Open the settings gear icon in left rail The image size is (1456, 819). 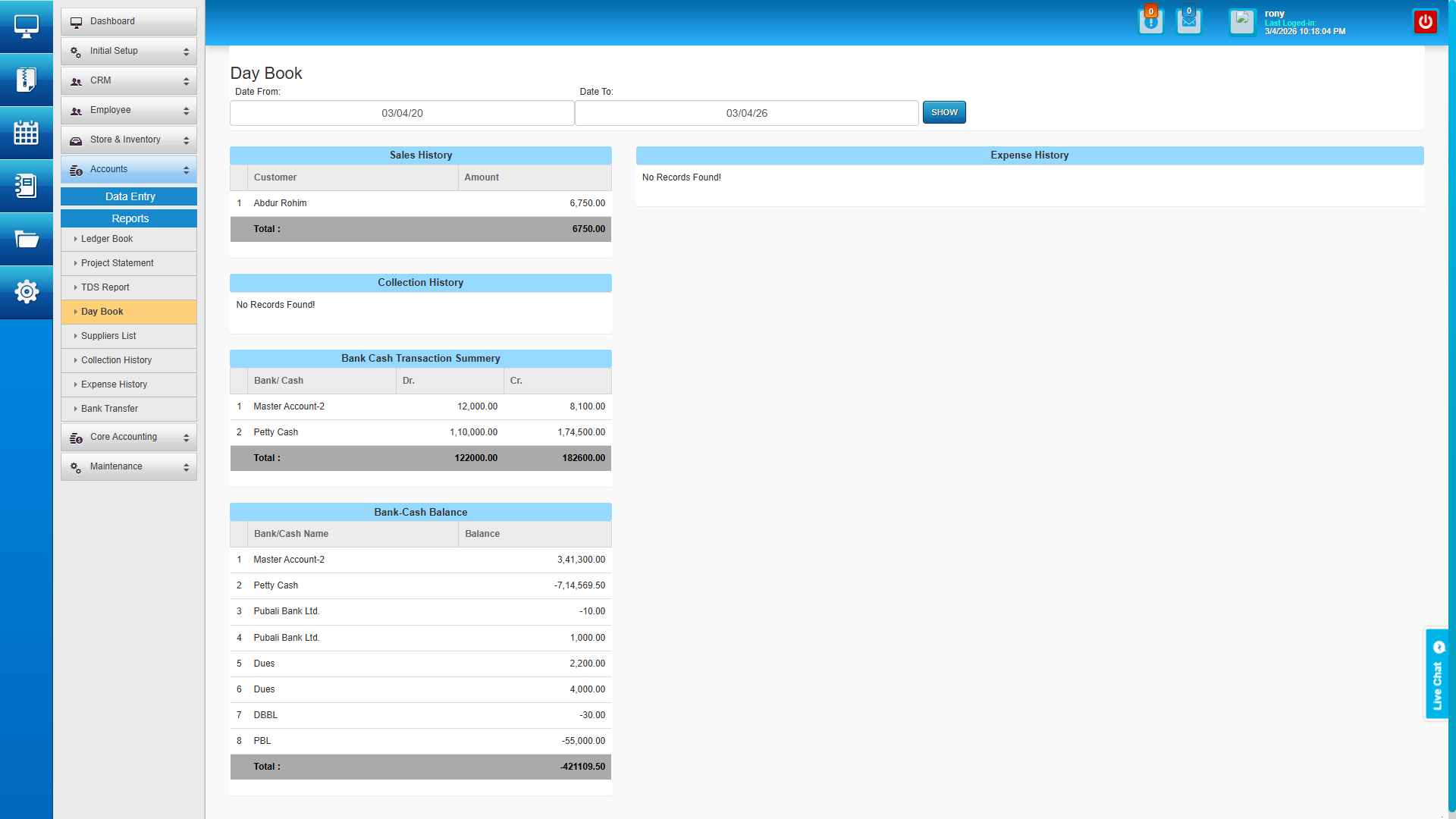click(x=26, y=292)
